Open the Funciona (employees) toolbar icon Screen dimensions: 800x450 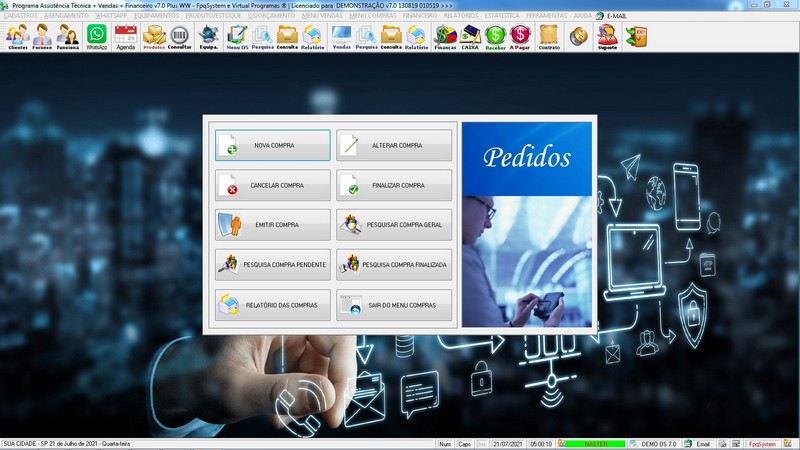click(x=67, y=37)
